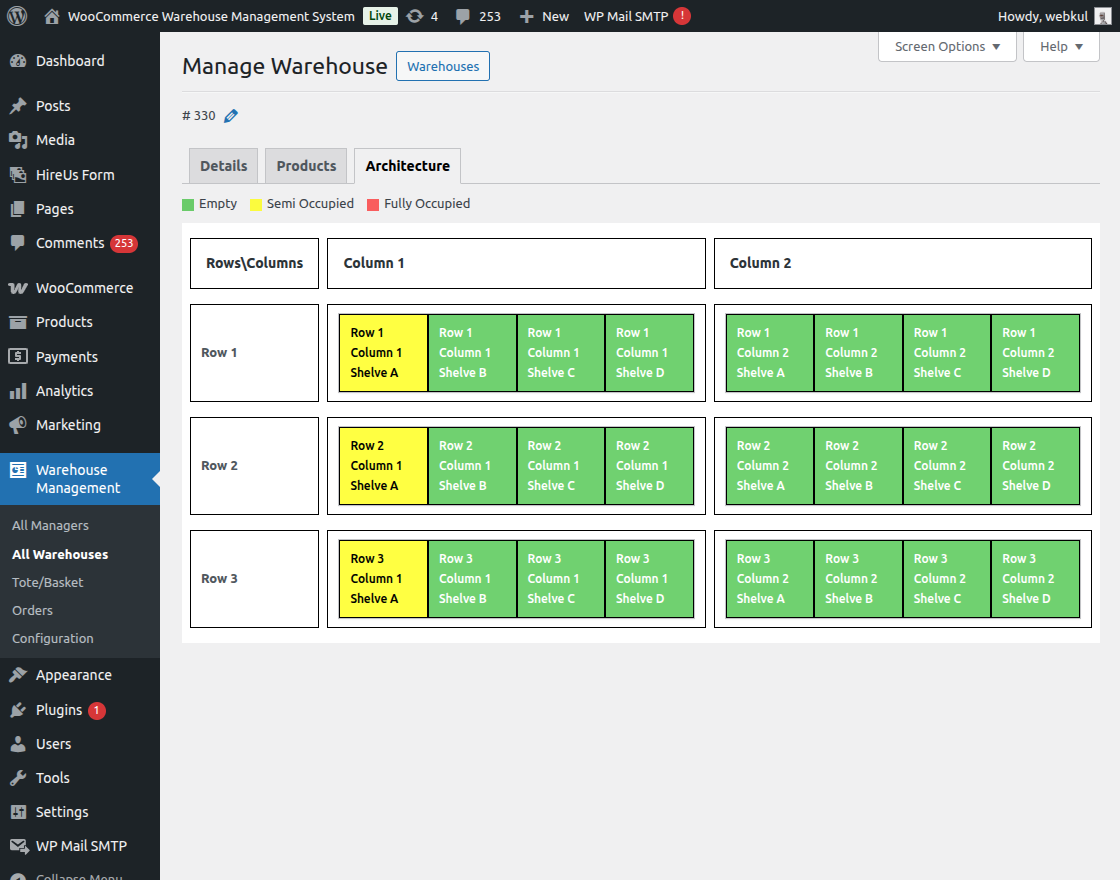Click the Settings sliders icon
The height and width of the screenshot is (880, 1120).
pyautogui.click(x=18, y=812)
